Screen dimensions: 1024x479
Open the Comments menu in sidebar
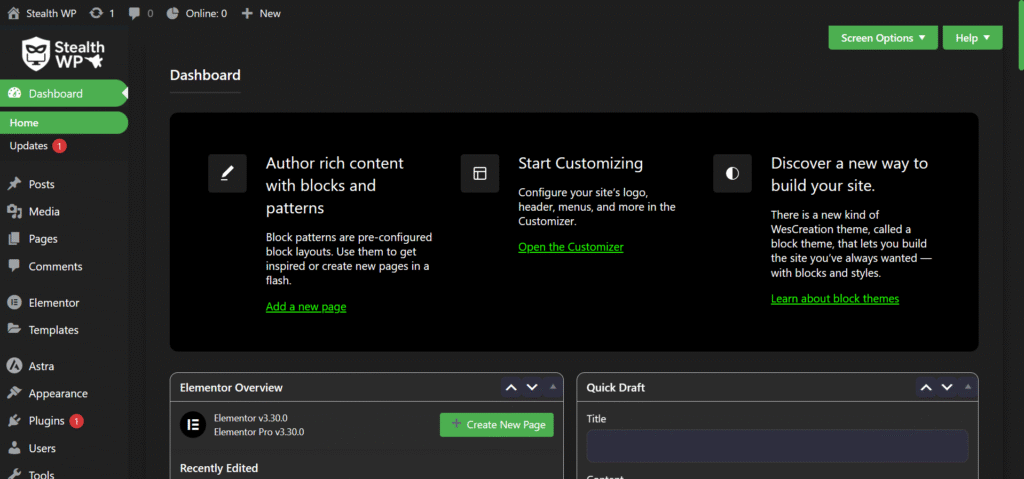coord(64,267)
